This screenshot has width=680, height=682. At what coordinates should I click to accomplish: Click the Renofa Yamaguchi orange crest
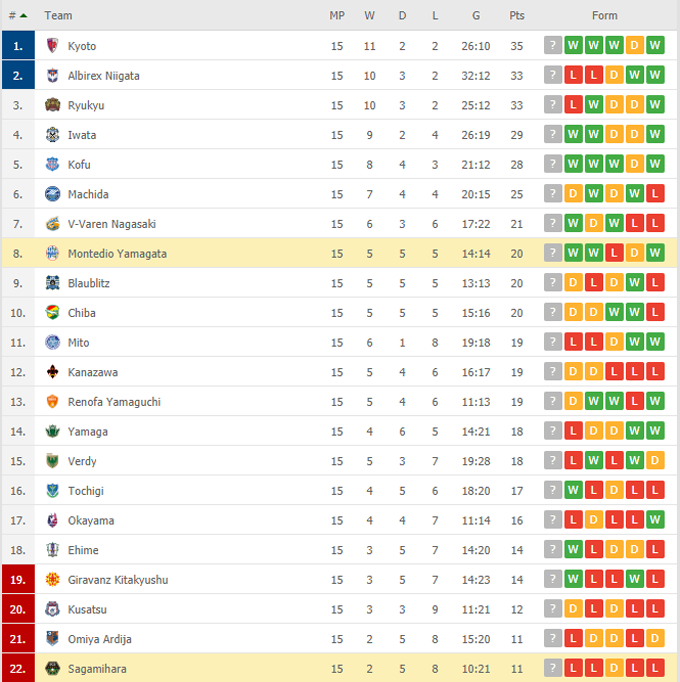pyautogui.click(x=53, y=402)
